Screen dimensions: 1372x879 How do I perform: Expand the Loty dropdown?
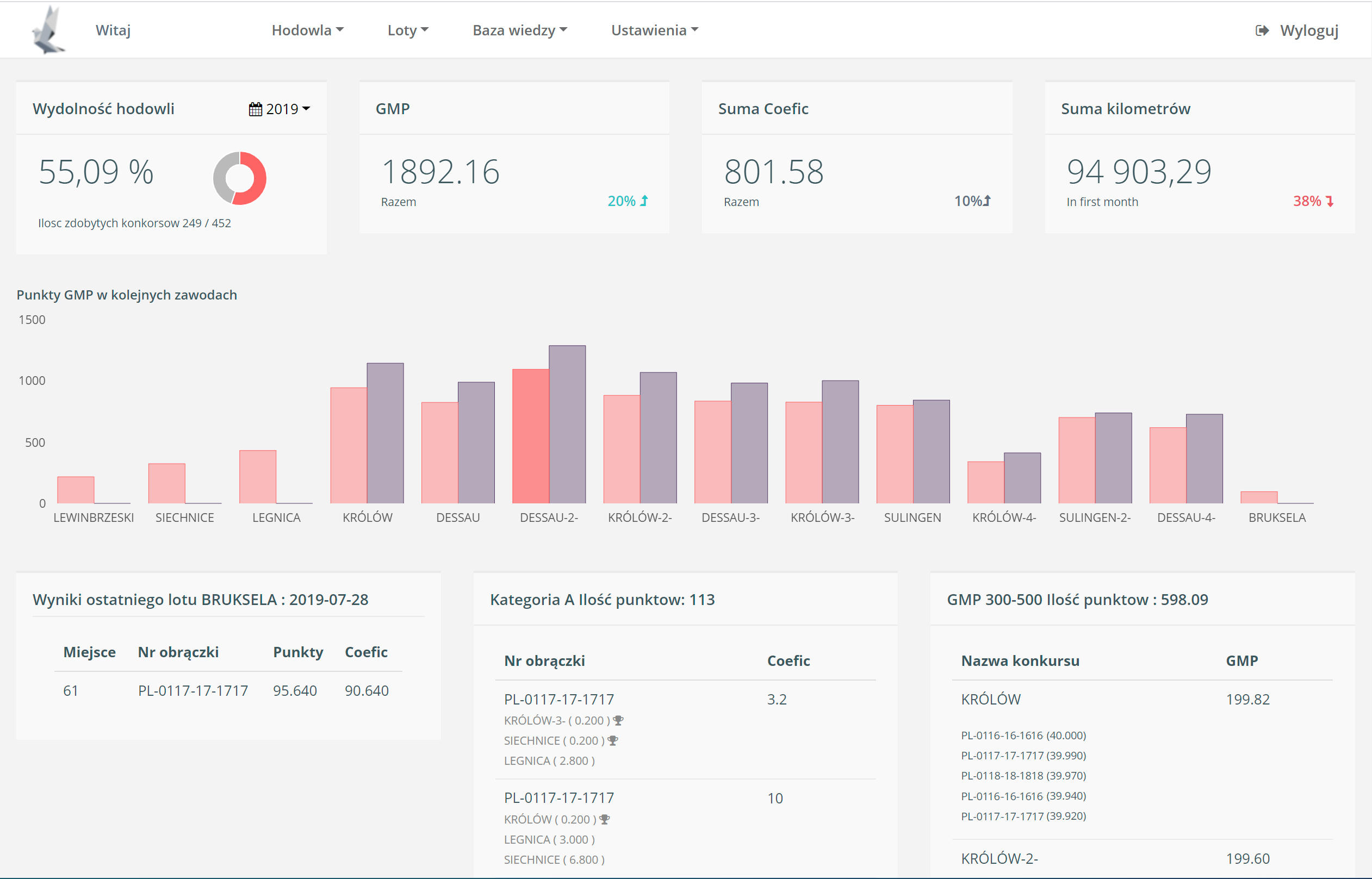click(x=407, y=30)
